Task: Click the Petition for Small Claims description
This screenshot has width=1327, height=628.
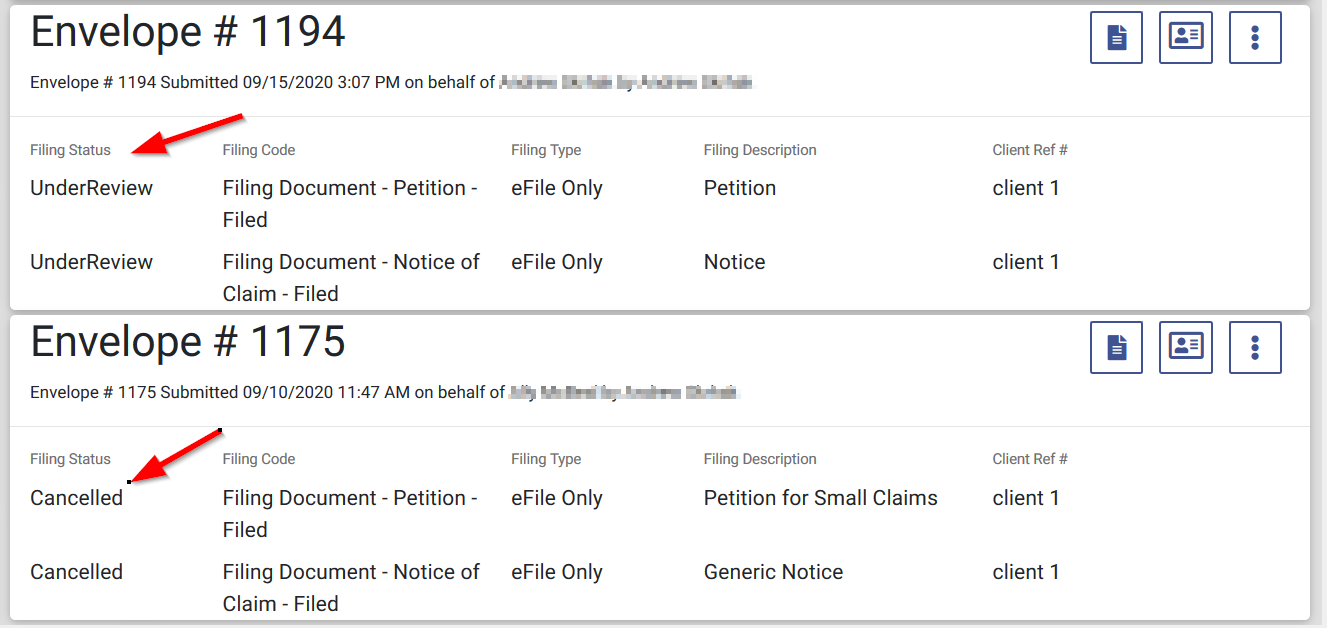Action: click(820, 498)
